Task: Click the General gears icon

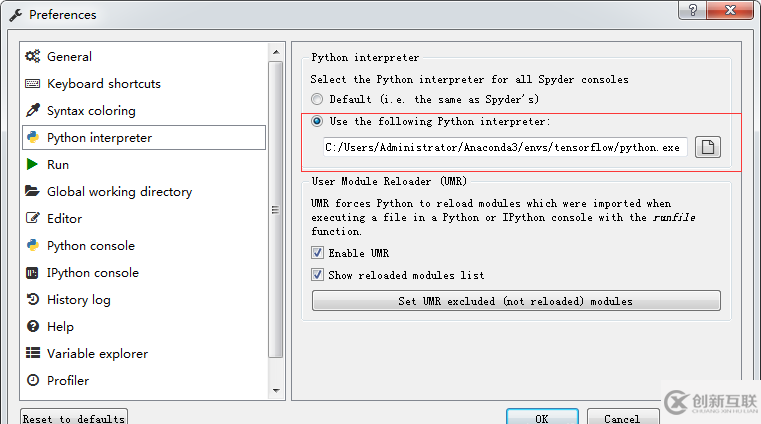Action: pos(33,56)
